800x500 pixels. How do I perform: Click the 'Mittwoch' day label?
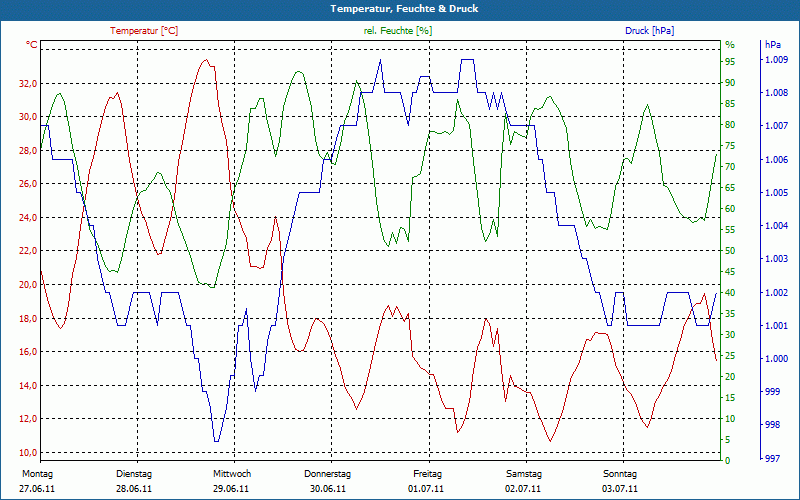pyautogui.click(x=232, y=474)
